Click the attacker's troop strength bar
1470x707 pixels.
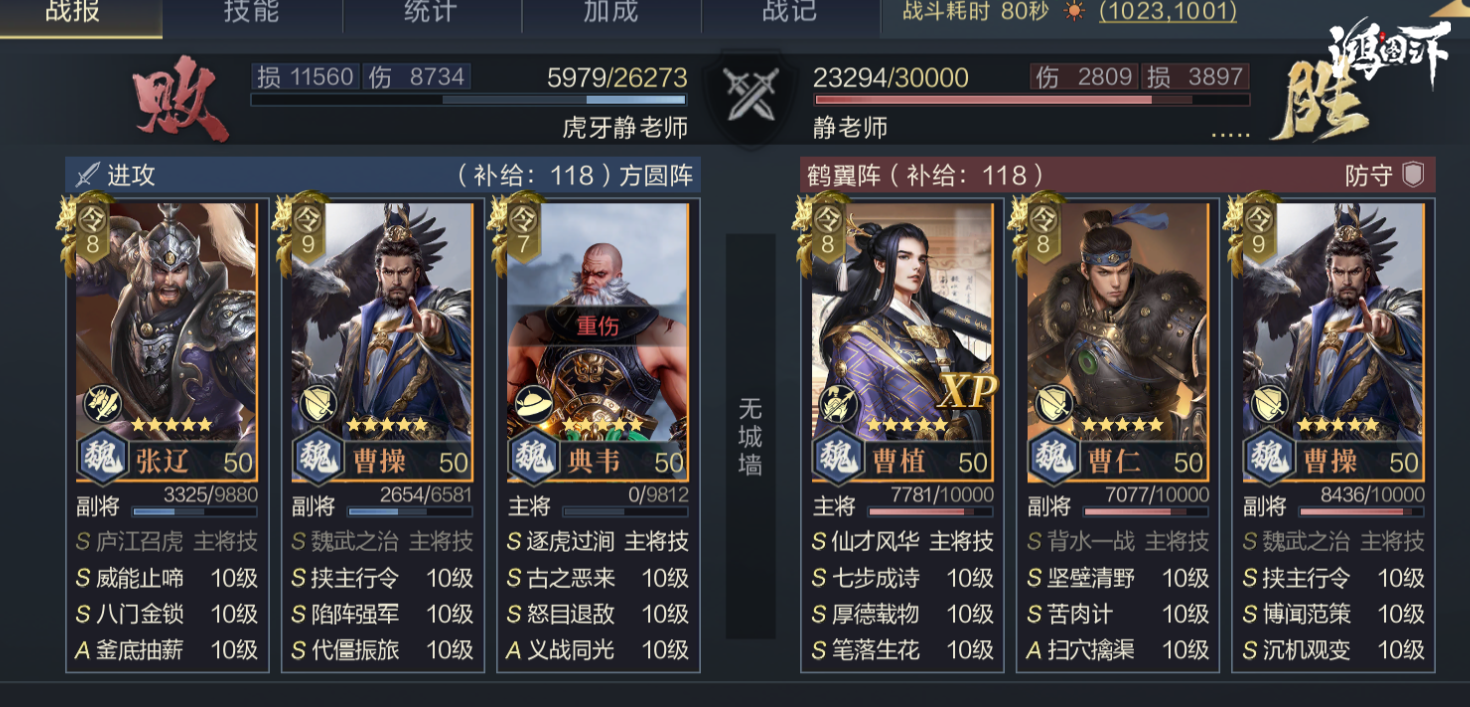coord(468,100)
